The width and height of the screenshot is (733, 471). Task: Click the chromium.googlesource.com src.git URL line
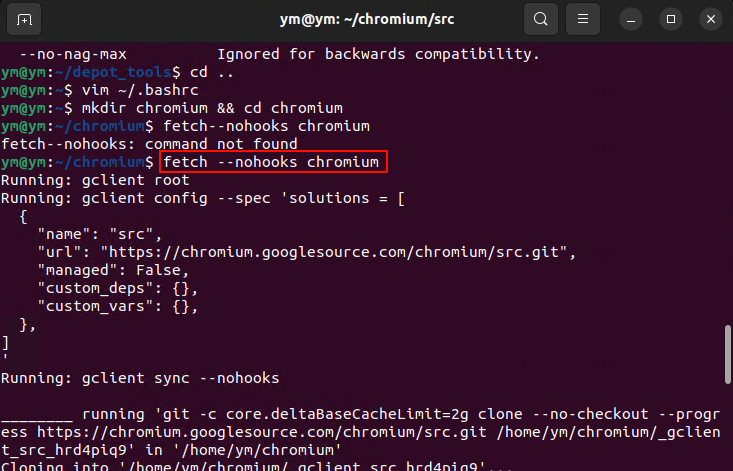tap(307, 252)
